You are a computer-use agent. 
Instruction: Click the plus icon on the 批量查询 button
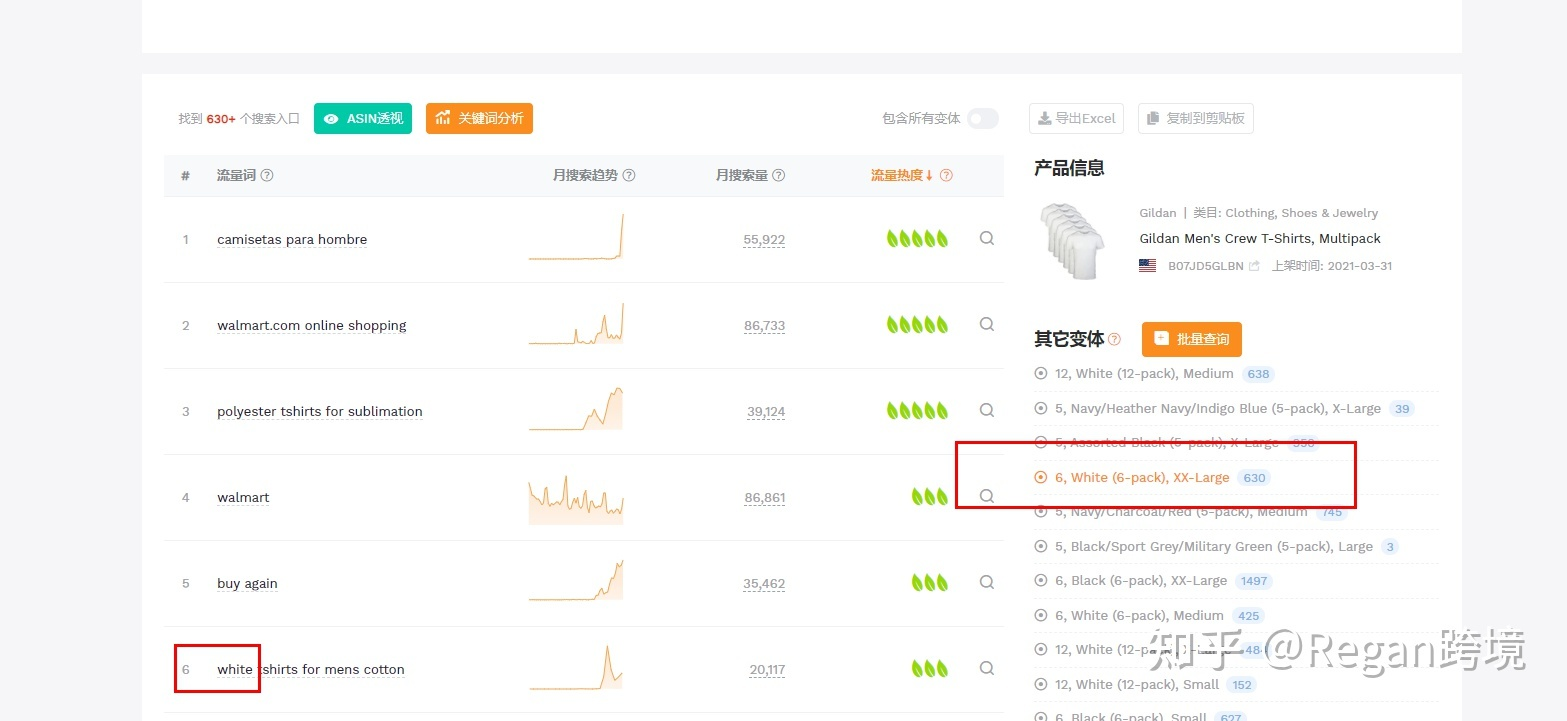(1163, 339)
